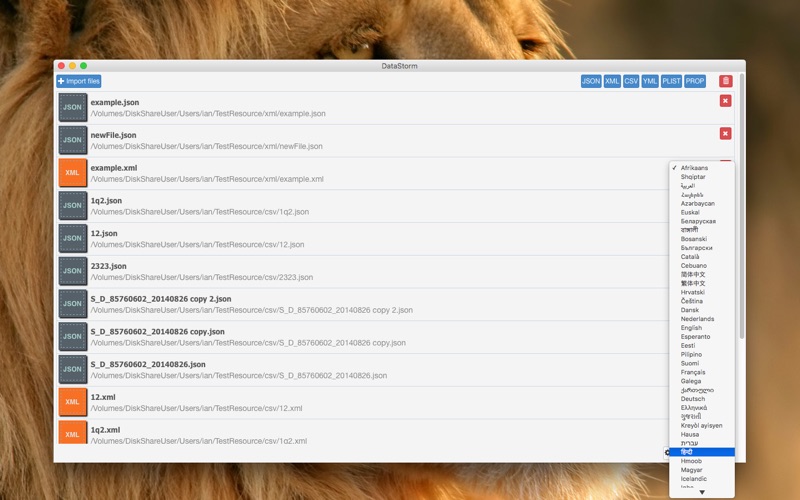Screen dimensions: 800x500
Task: Click JSON icon of 1q2.json
Action: (72, 205)
